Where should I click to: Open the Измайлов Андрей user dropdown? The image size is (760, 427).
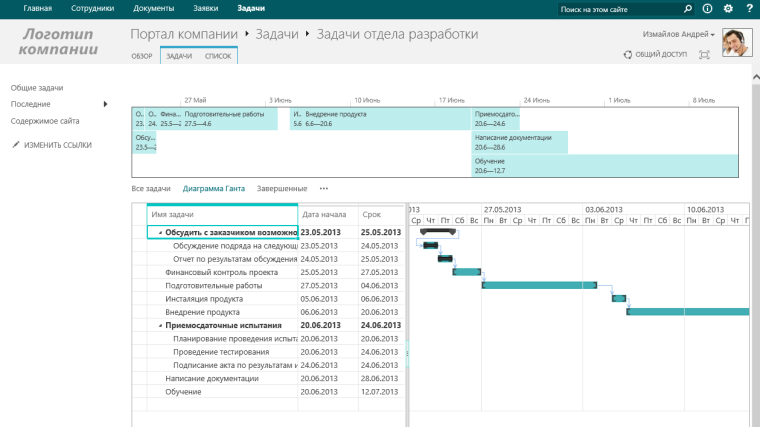click(x=679, y=34)
